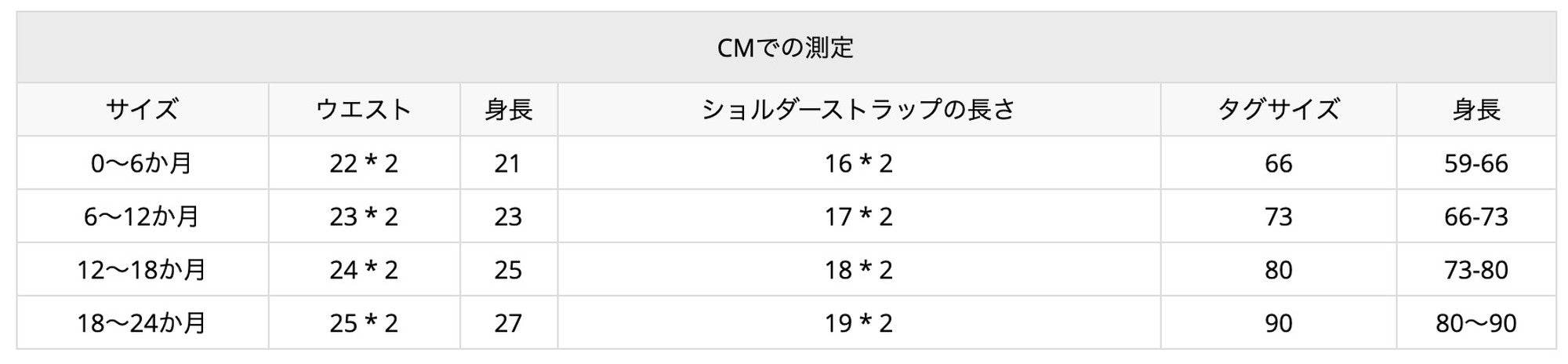
Task: Click tag size 73 cell
Action: tap(1278, 217)
